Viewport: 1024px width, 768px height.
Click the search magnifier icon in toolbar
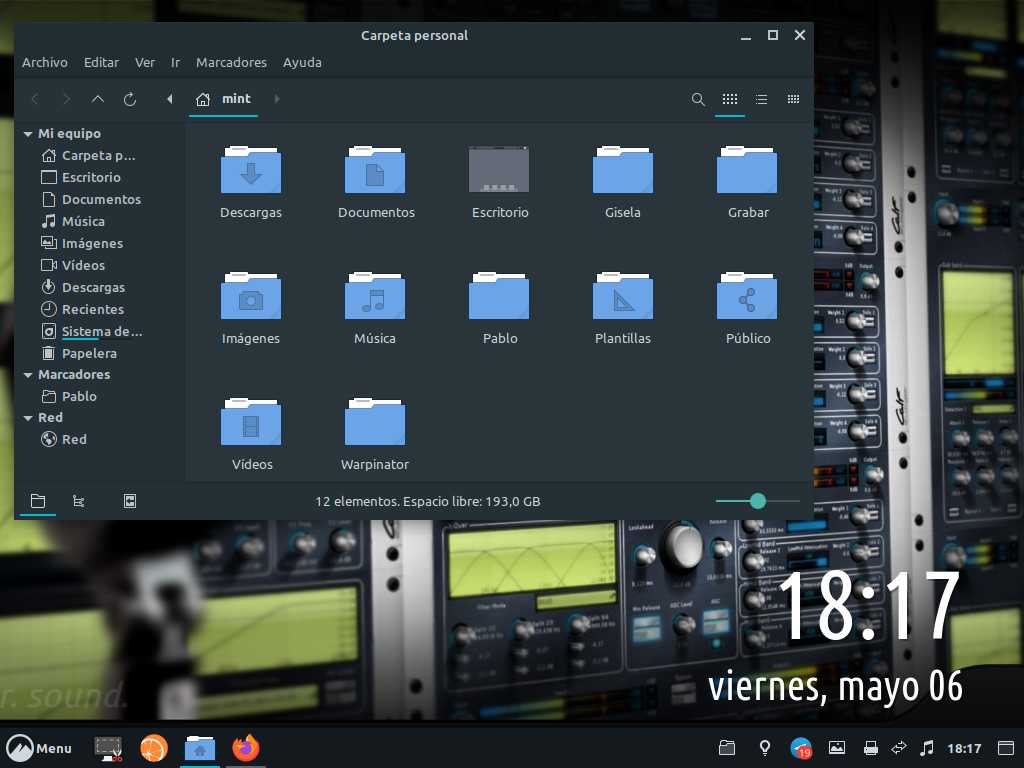[x=698, y=99]
